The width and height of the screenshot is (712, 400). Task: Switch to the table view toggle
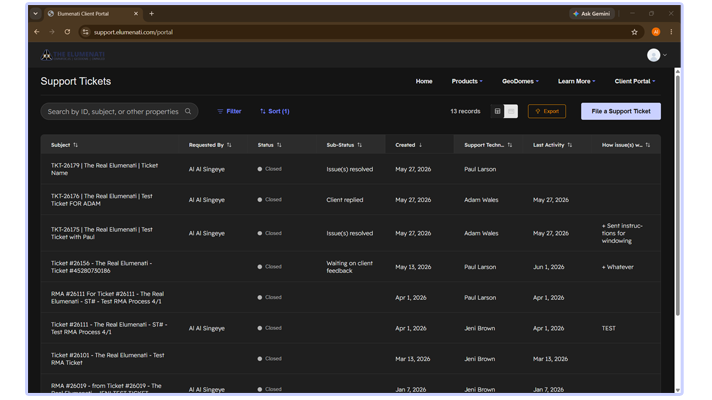click(498, 111)
